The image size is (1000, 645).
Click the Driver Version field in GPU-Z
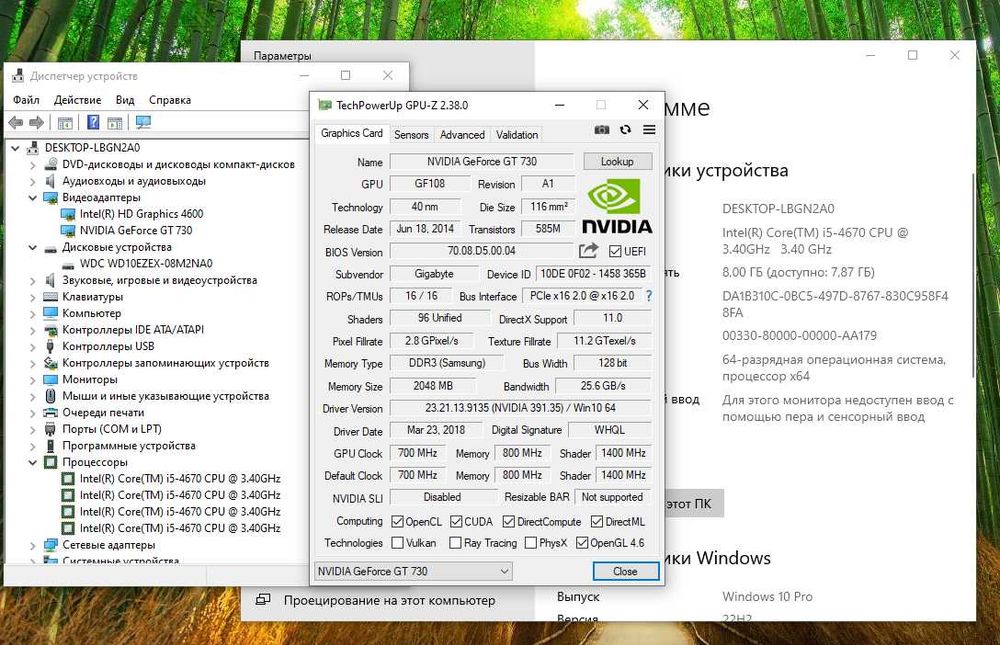click(520, 408)
